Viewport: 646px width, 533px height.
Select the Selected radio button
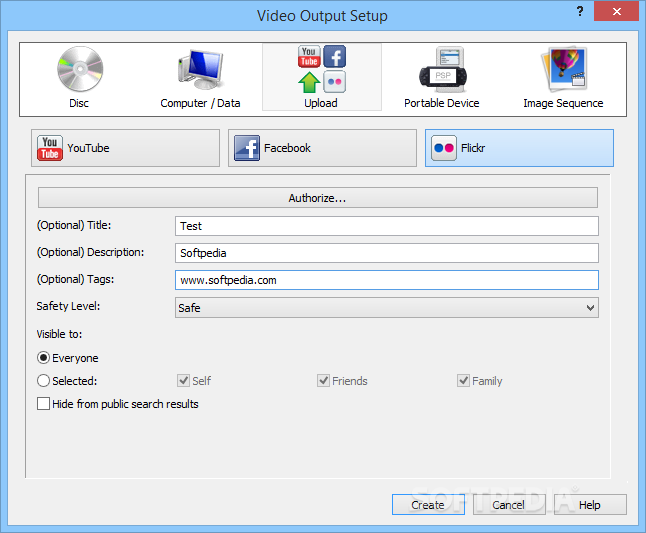click(43, 381)
